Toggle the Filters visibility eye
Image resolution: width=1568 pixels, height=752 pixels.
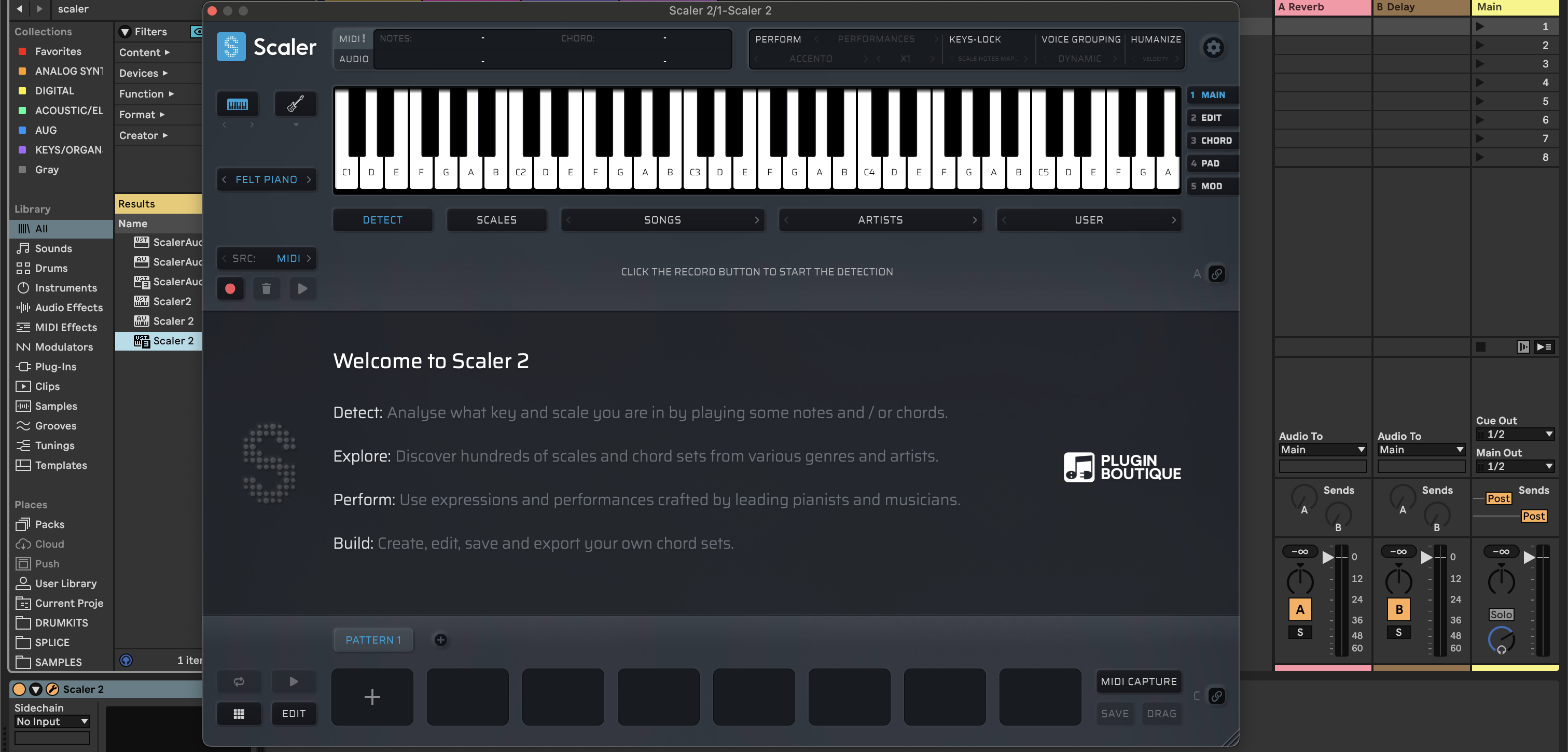point(196,32)
